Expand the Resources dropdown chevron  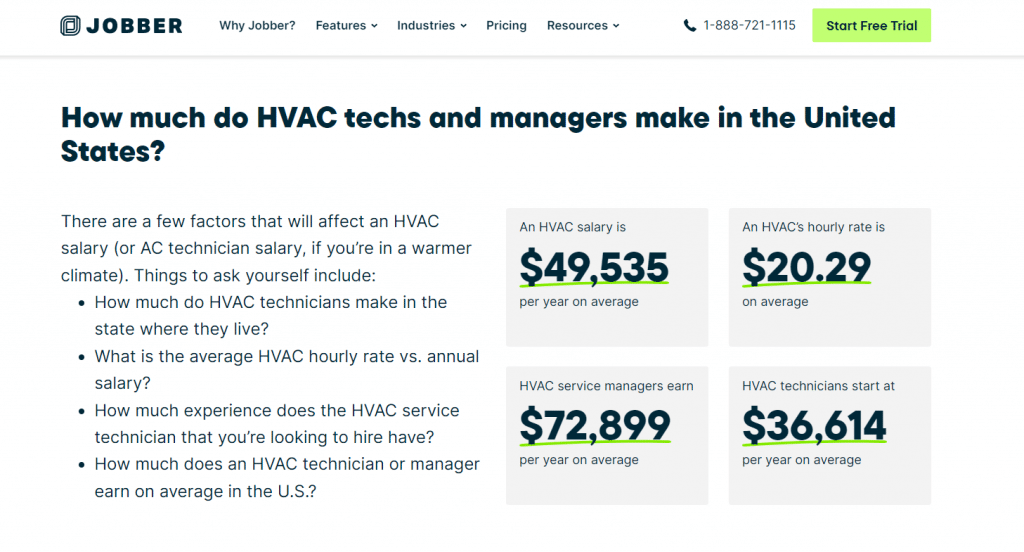tap(616, 26)
